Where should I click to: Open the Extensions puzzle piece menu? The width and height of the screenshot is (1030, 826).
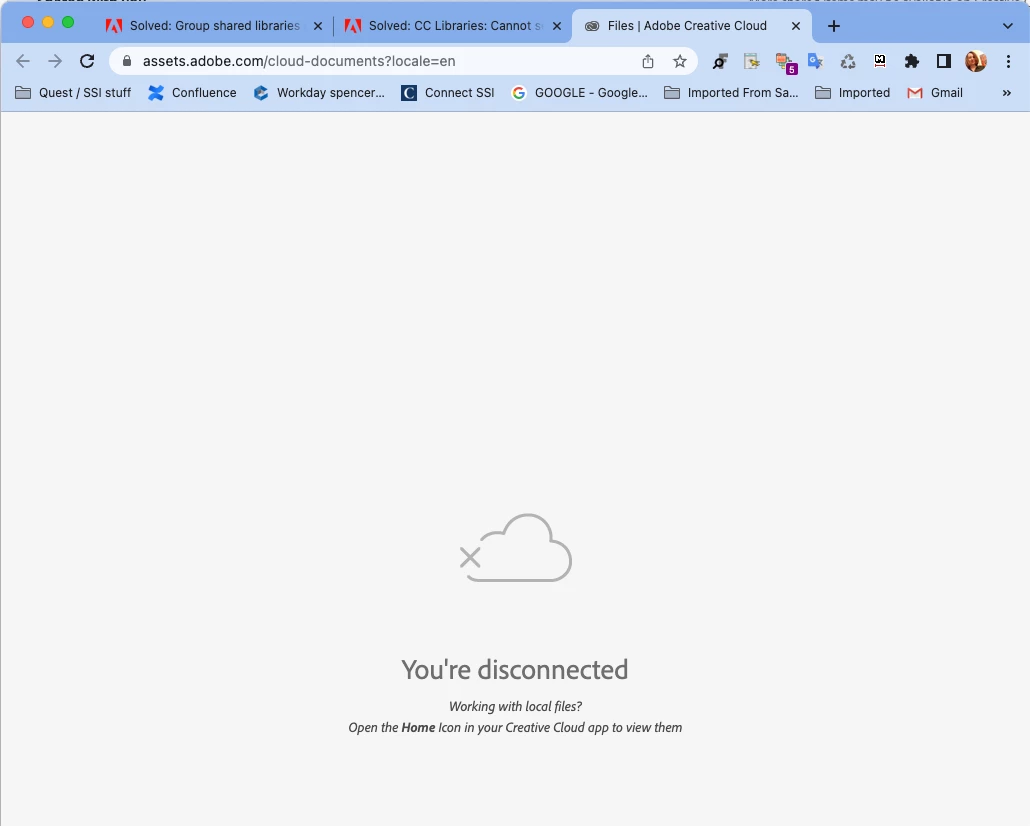[912, 61]
